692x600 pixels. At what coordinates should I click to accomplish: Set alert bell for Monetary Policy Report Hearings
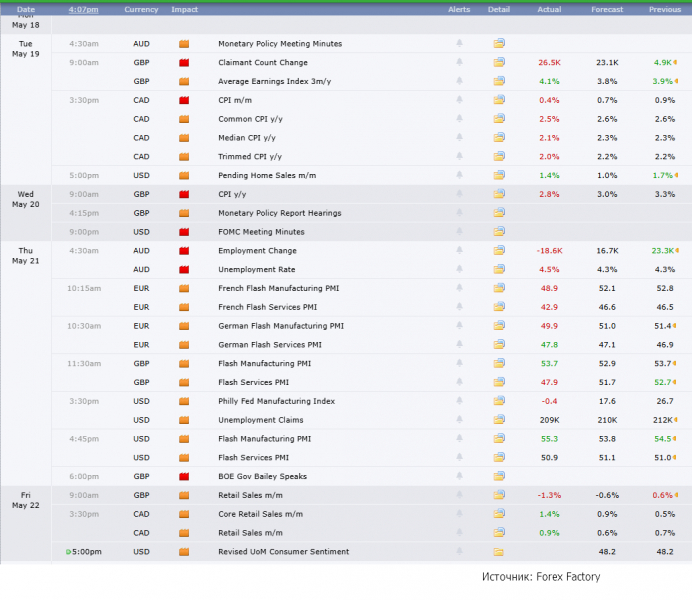tap(459, 213)
